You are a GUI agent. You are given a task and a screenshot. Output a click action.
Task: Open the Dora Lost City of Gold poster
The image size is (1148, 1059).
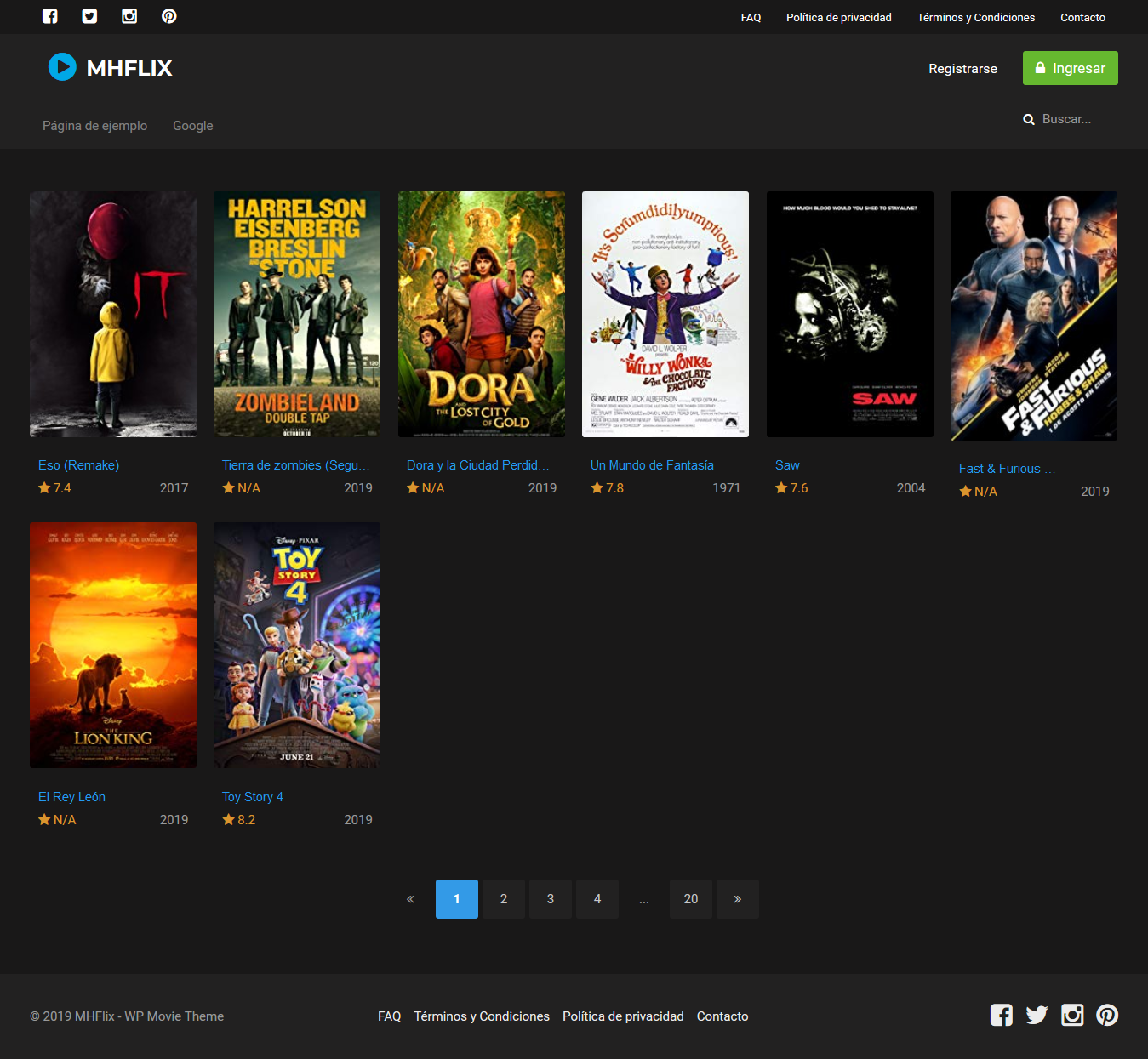[482, 314]
